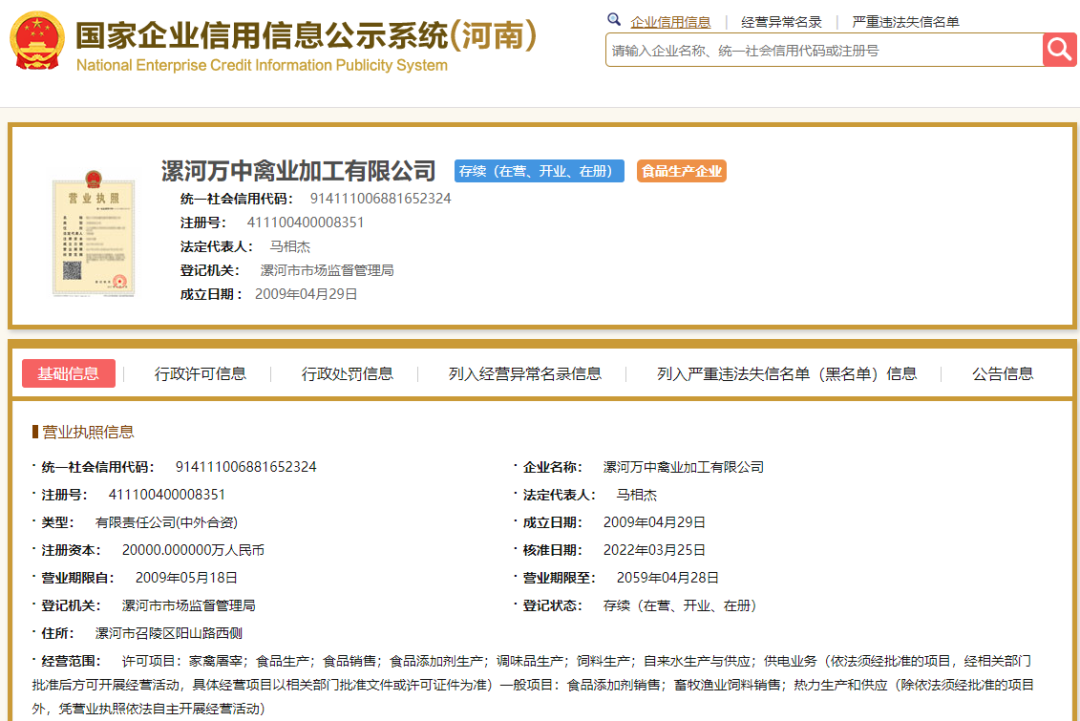Click the bullet before 经营范围 field
The image size is (1080, 721).
point(33,658)
